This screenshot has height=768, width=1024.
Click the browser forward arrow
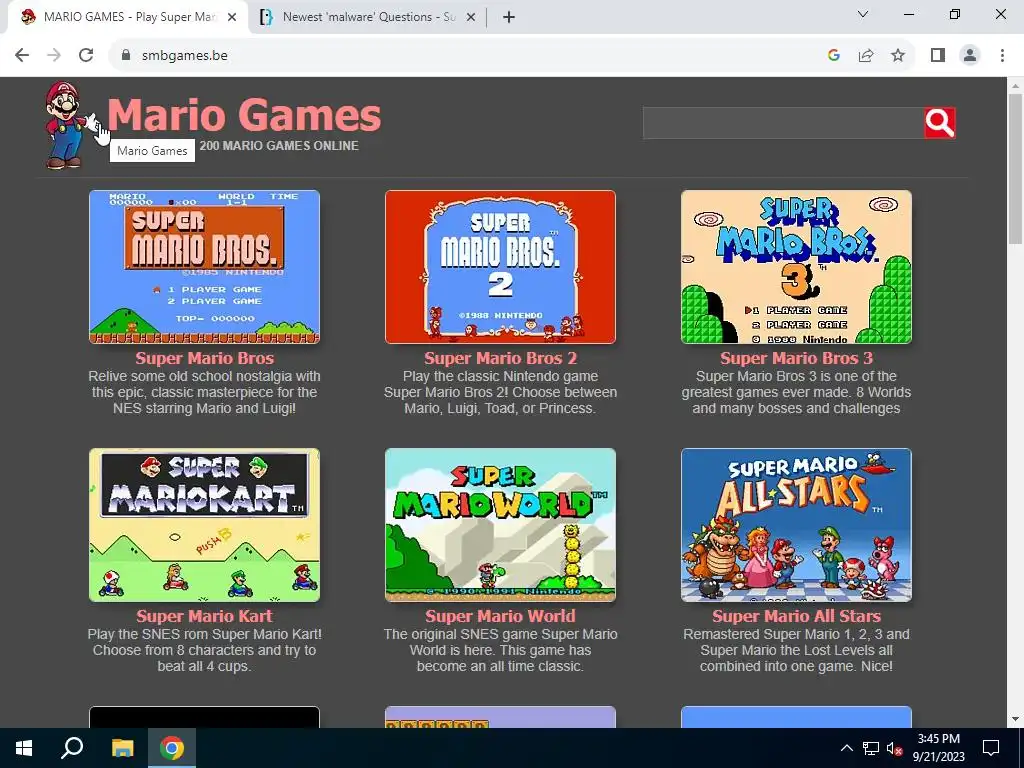coord(54,56)
